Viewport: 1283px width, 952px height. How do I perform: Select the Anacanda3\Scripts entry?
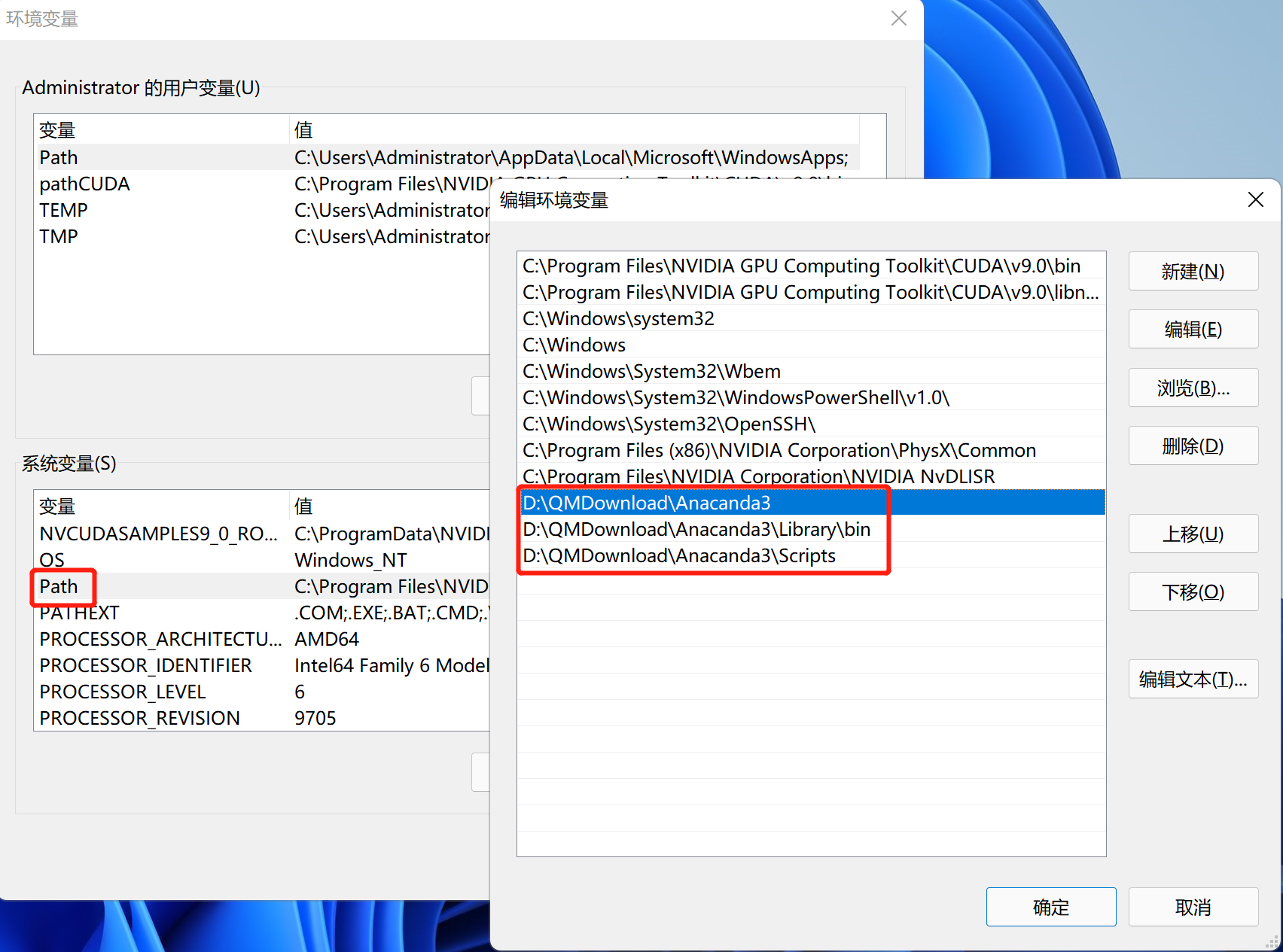pyautogui.click(x=811, y=555)
